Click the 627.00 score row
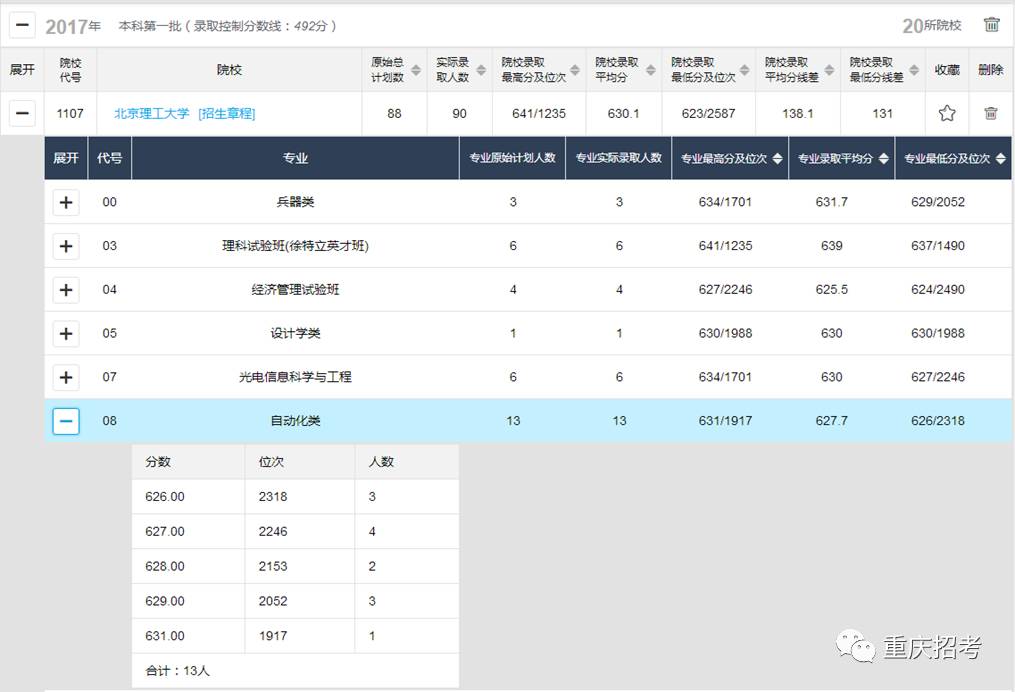 coord(295,531)
